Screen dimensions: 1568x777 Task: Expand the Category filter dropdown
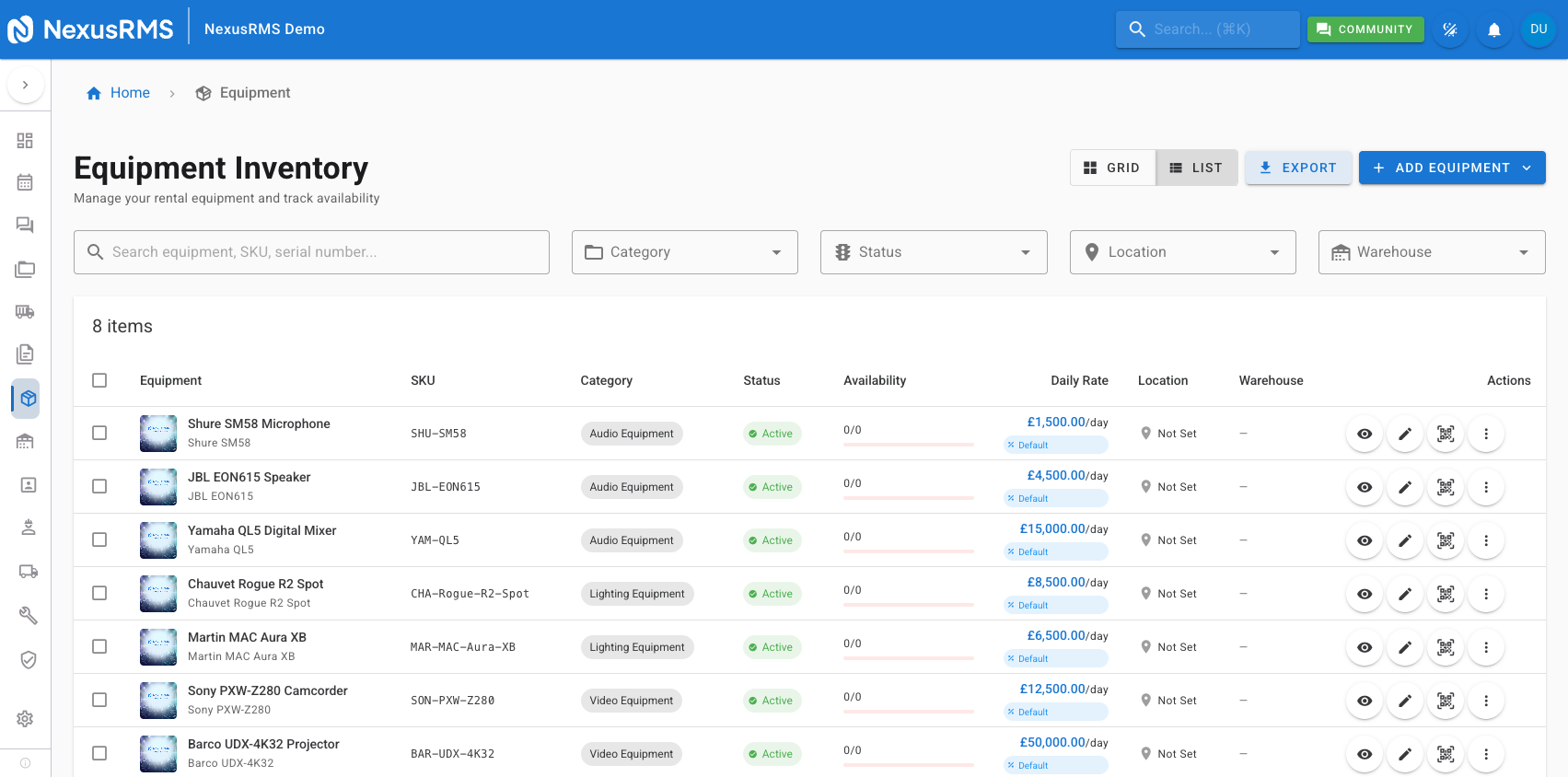[684, 252]
